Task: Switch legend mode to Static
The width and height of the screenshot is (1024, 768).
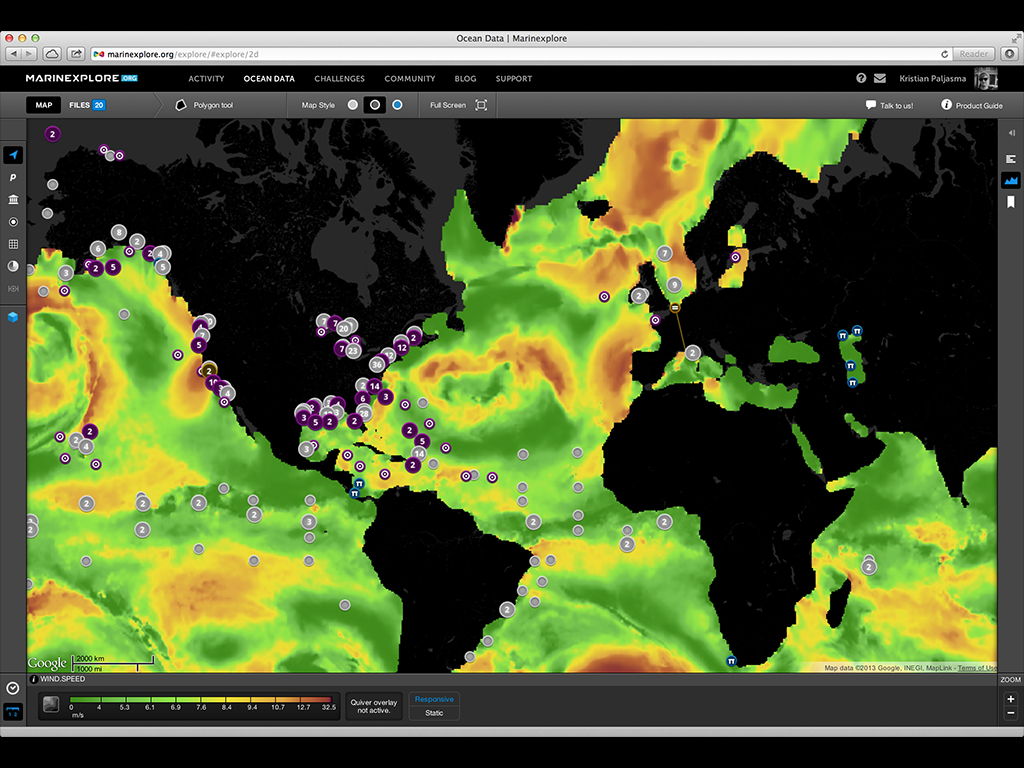Action: pyautogui.click(x=434, y=713)
